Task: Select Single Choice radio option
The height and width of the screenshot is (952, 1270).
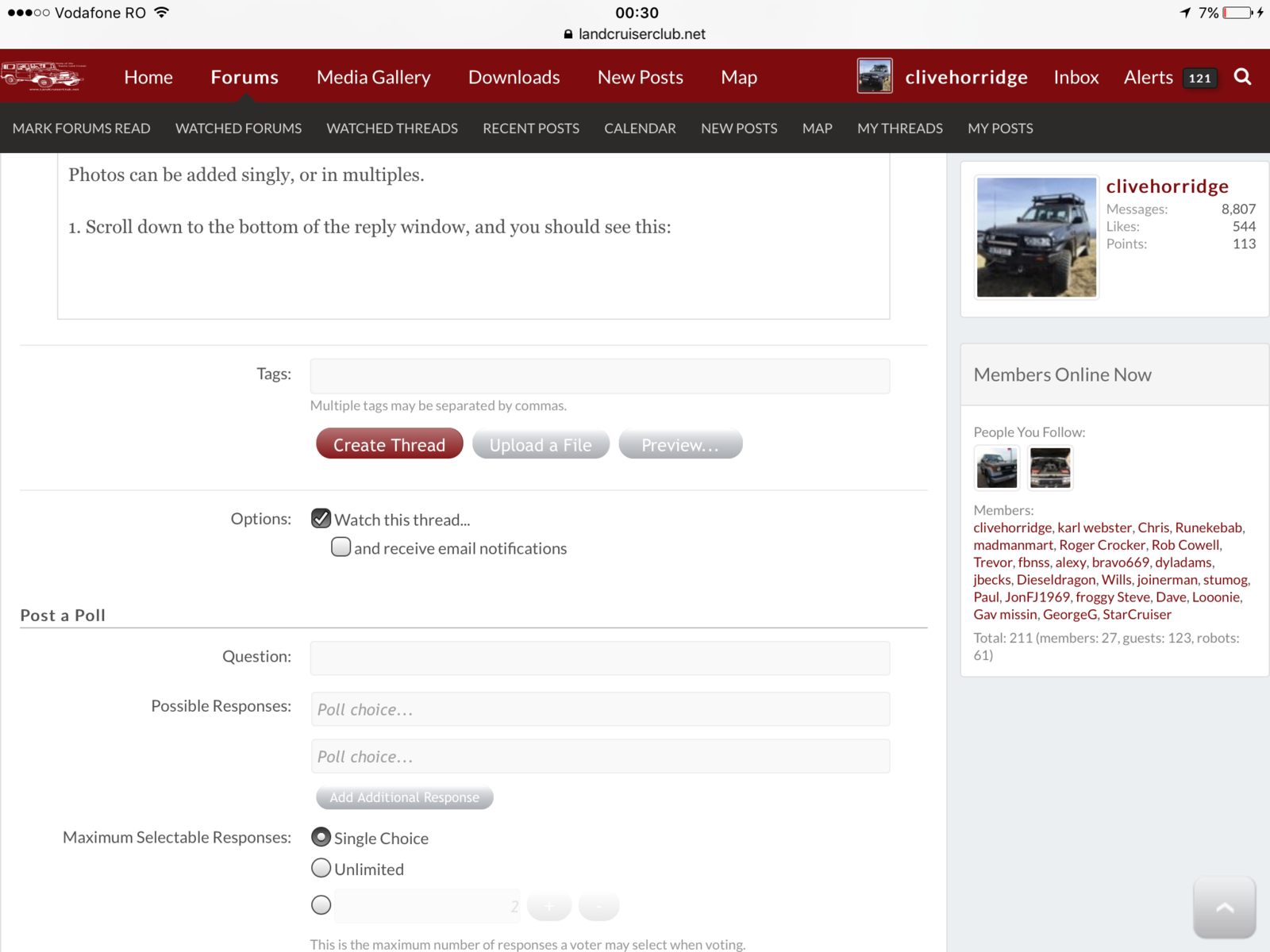Action: (321, 837)
